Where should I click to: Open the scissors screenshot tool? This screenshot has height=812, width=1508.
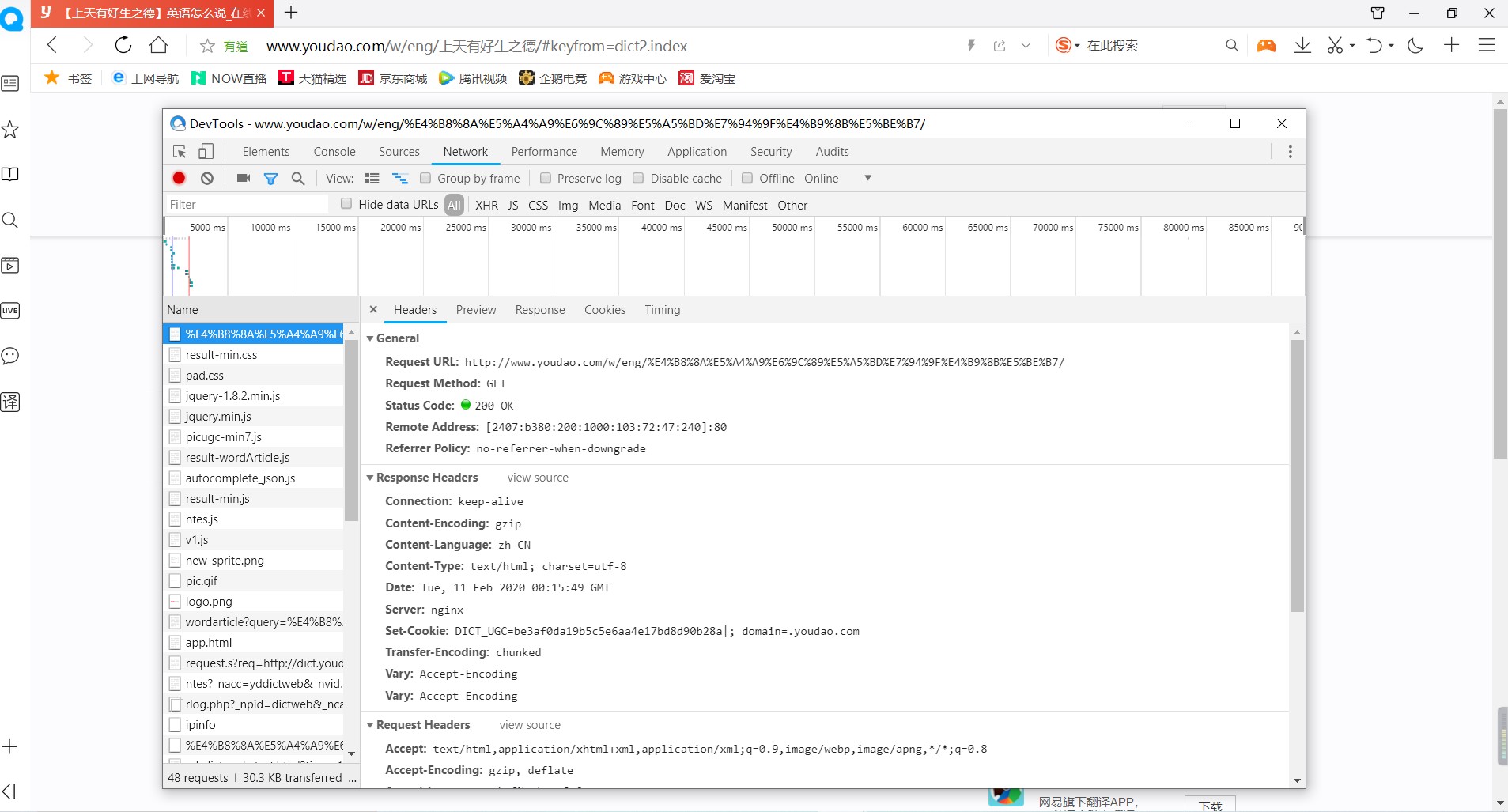coord(1335,45)
